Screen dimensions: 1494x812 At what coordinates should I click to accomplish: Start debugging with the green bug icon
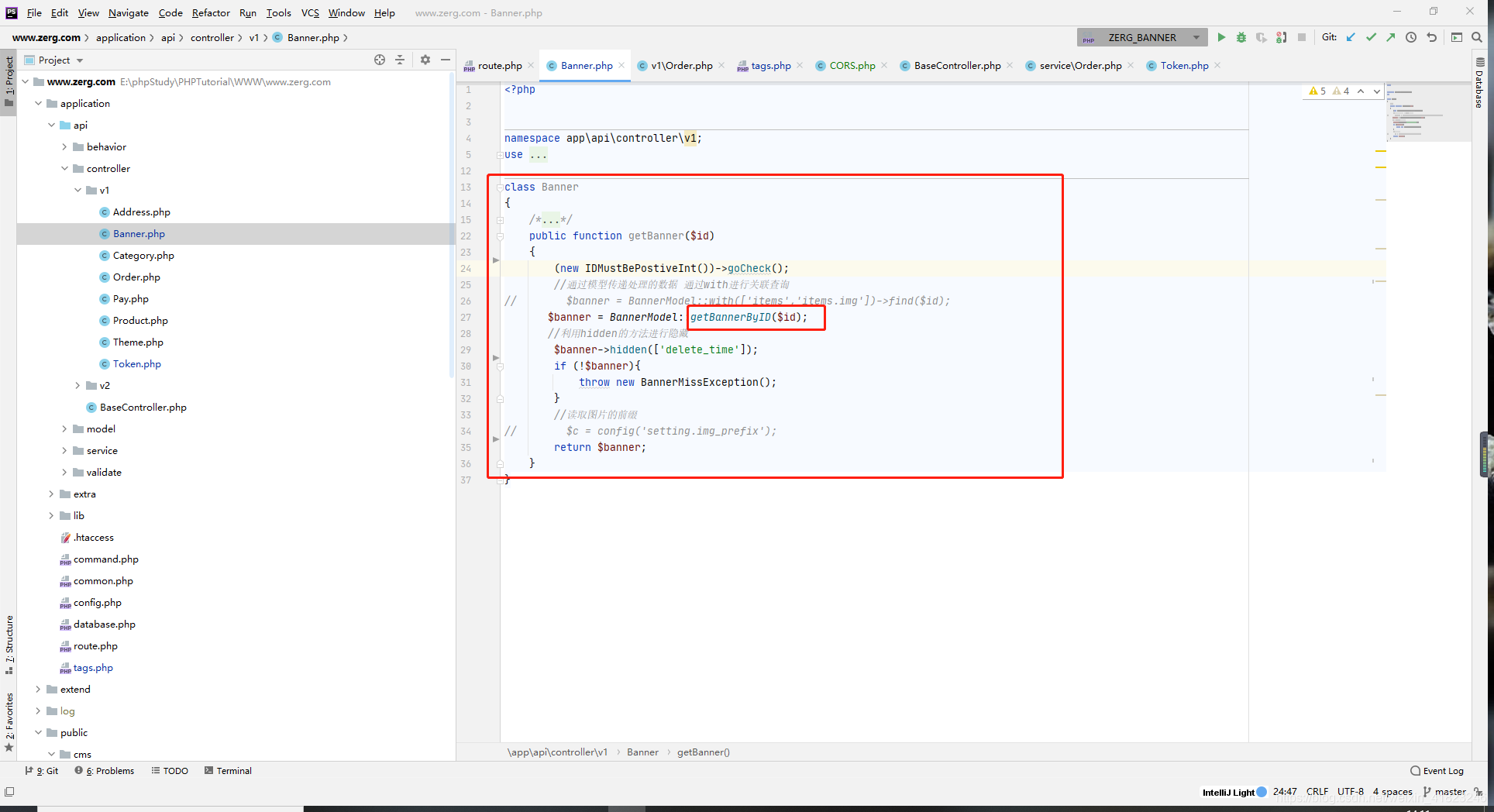click(1241, 37)
